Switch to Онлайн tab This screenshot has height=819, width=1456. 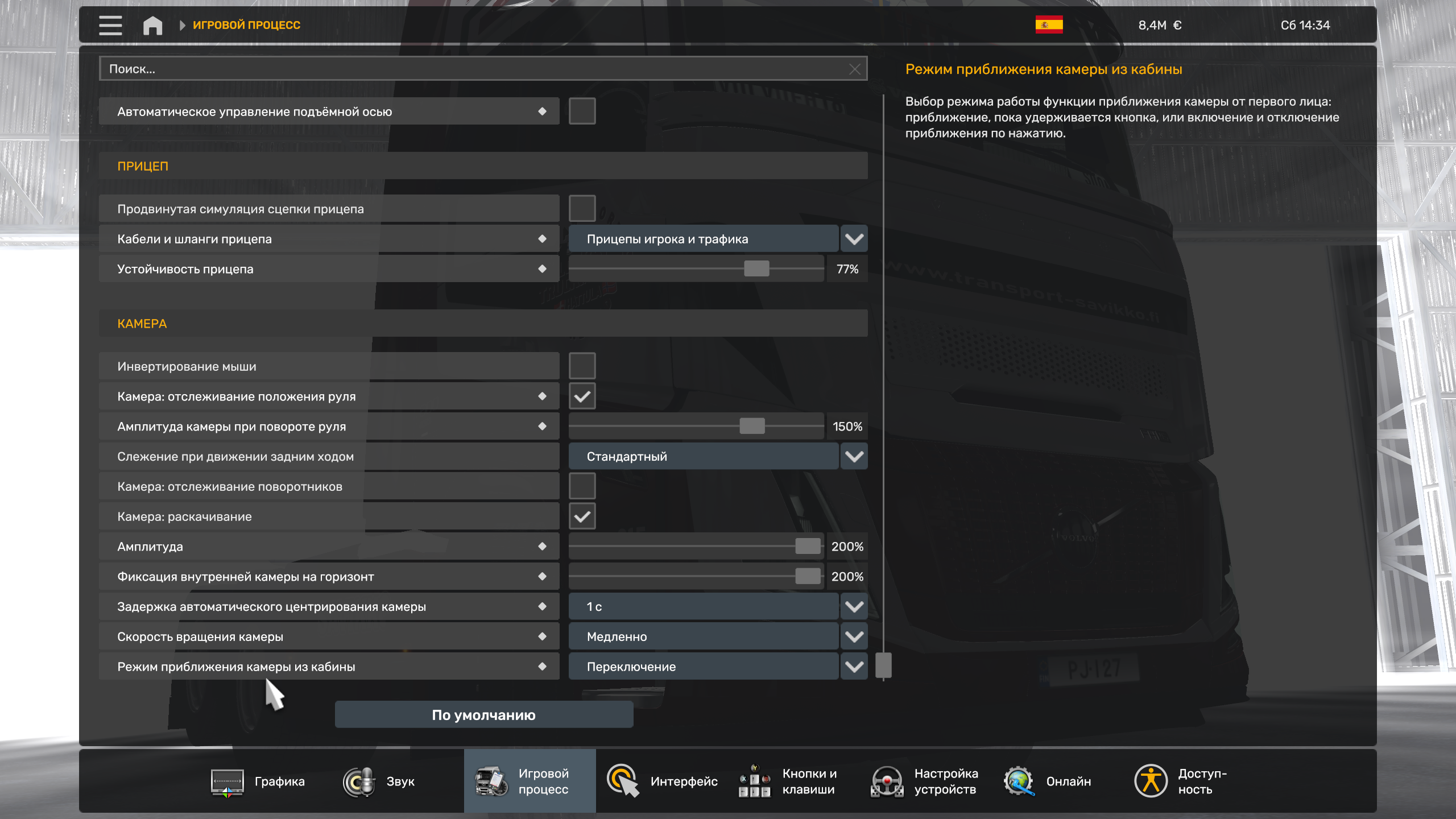(x=1048, y=781)
